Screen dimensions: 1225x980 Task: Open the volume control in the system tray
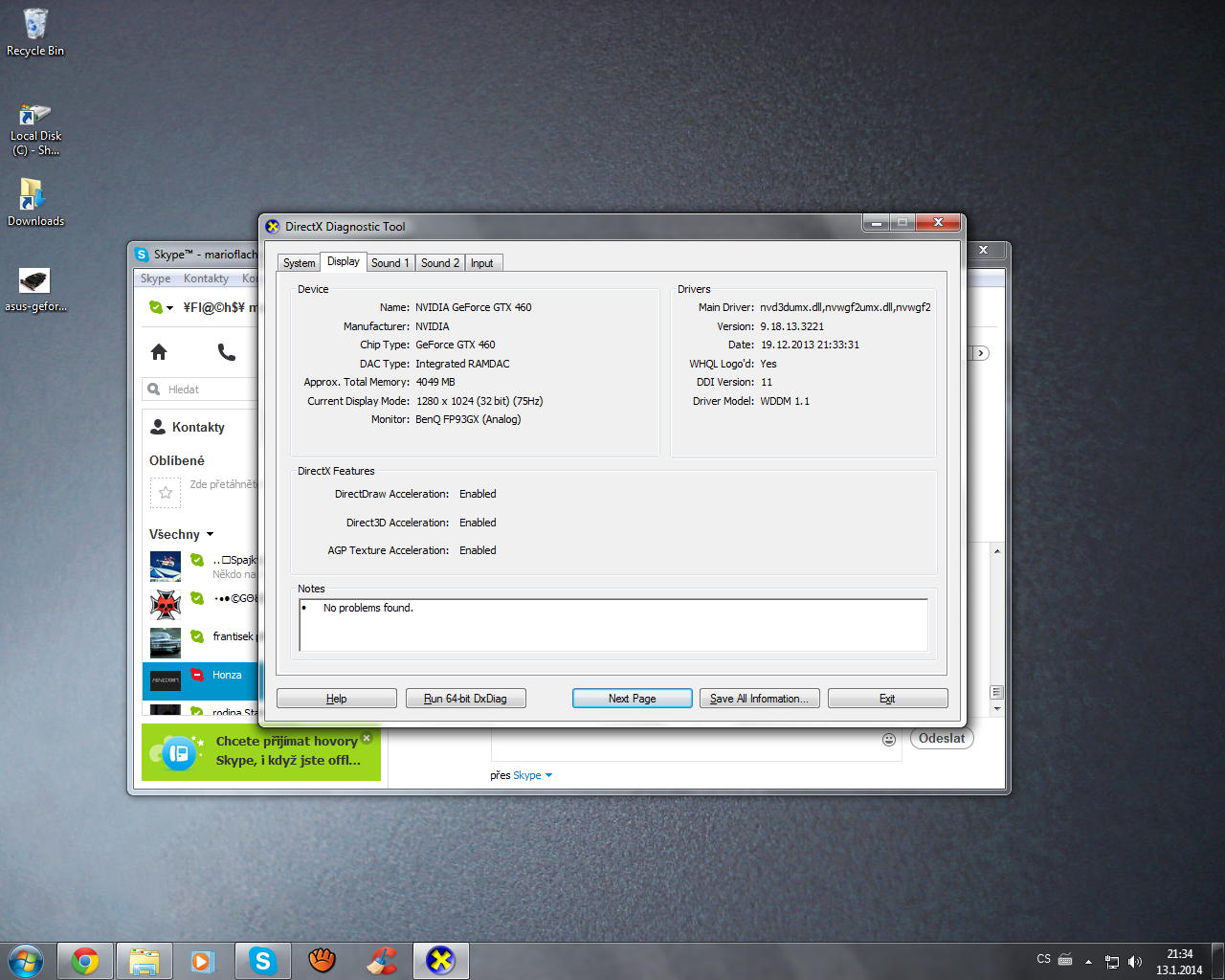1135,962
